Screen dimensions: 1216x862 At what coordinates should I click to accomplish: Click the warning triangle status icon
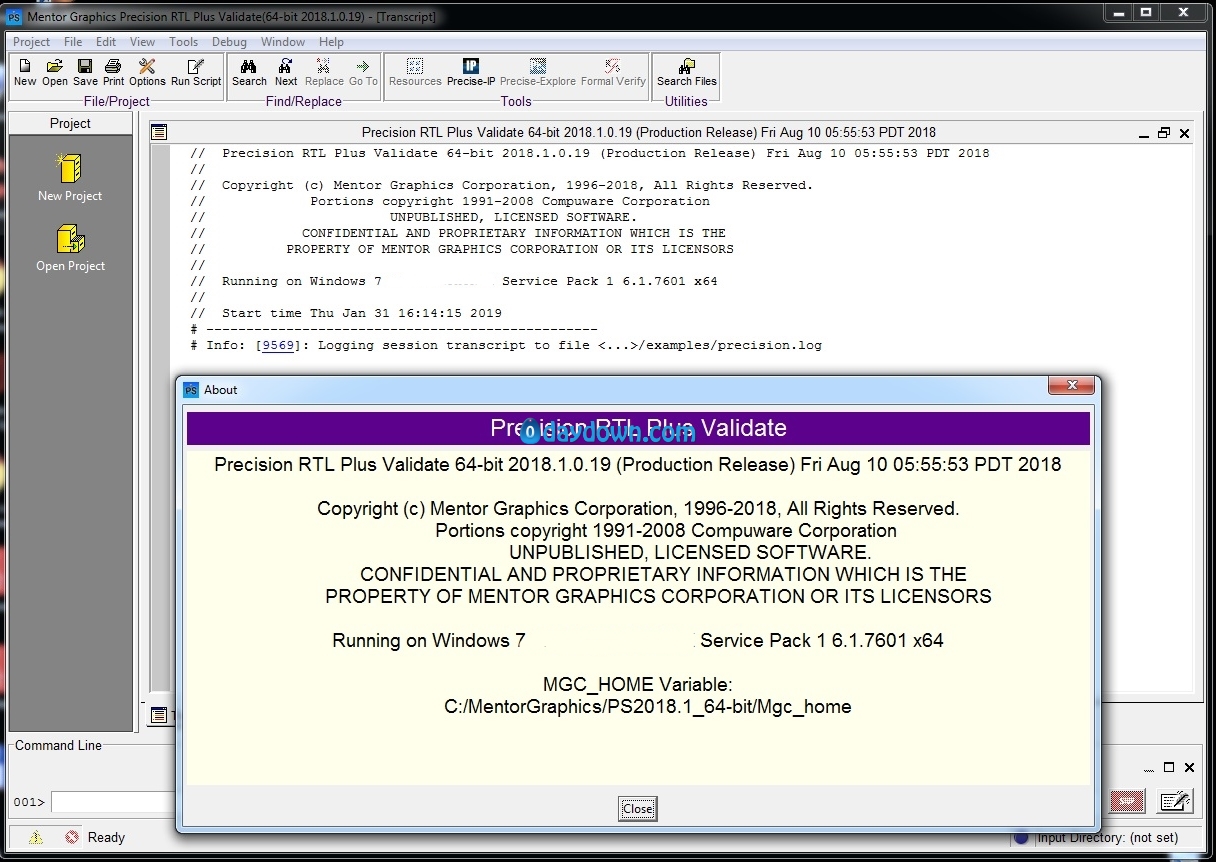36,837
